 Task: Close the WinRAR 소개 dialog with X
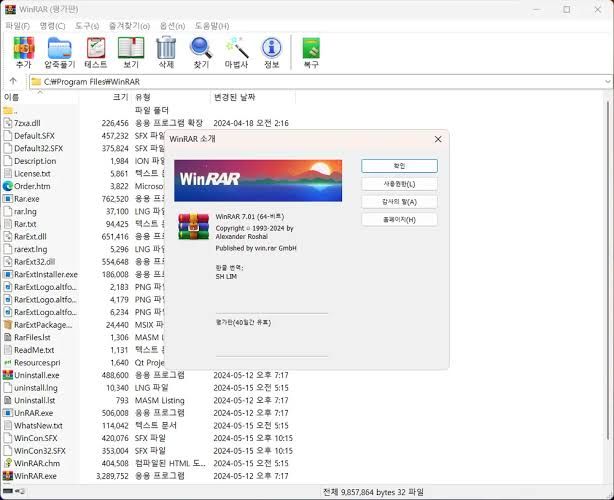pyautogui.click(x=437, y=139)
